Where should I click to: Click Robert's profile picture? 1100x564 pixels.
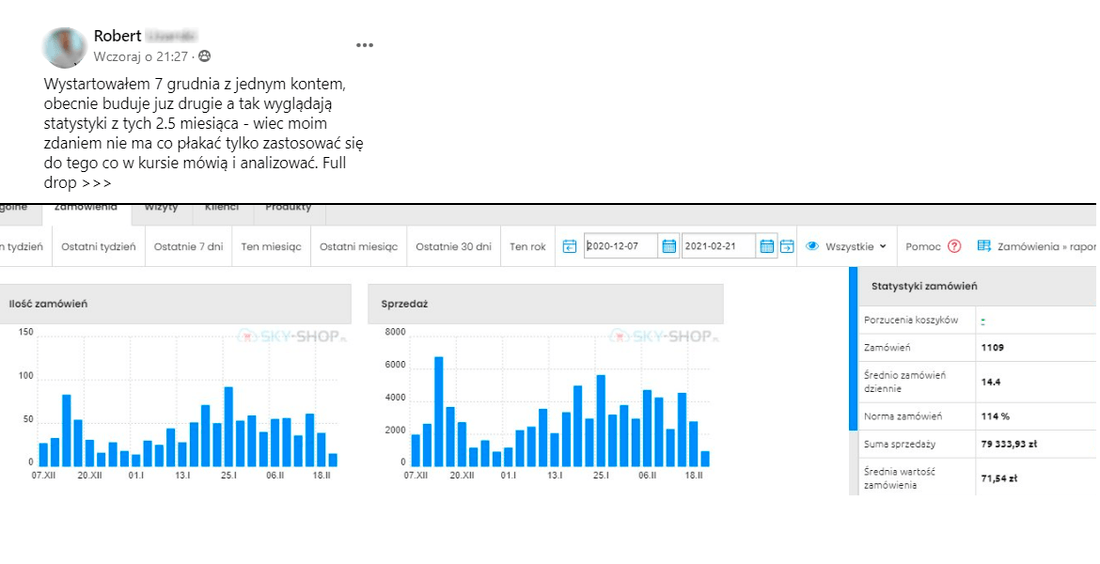click(x=65, y=47)
